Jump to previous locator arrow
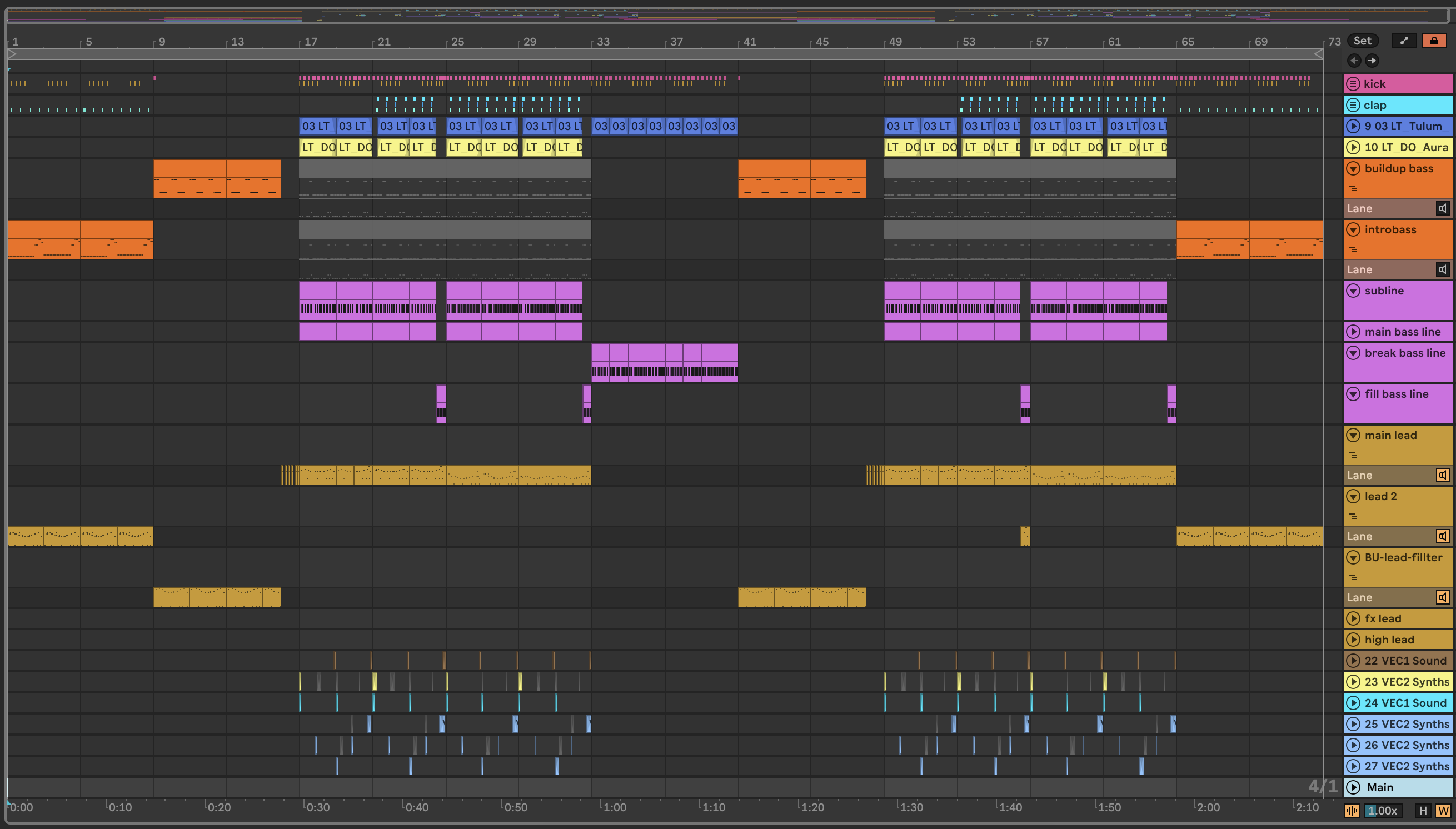Screen dimensions: 1456x829 coord(1354,61)
